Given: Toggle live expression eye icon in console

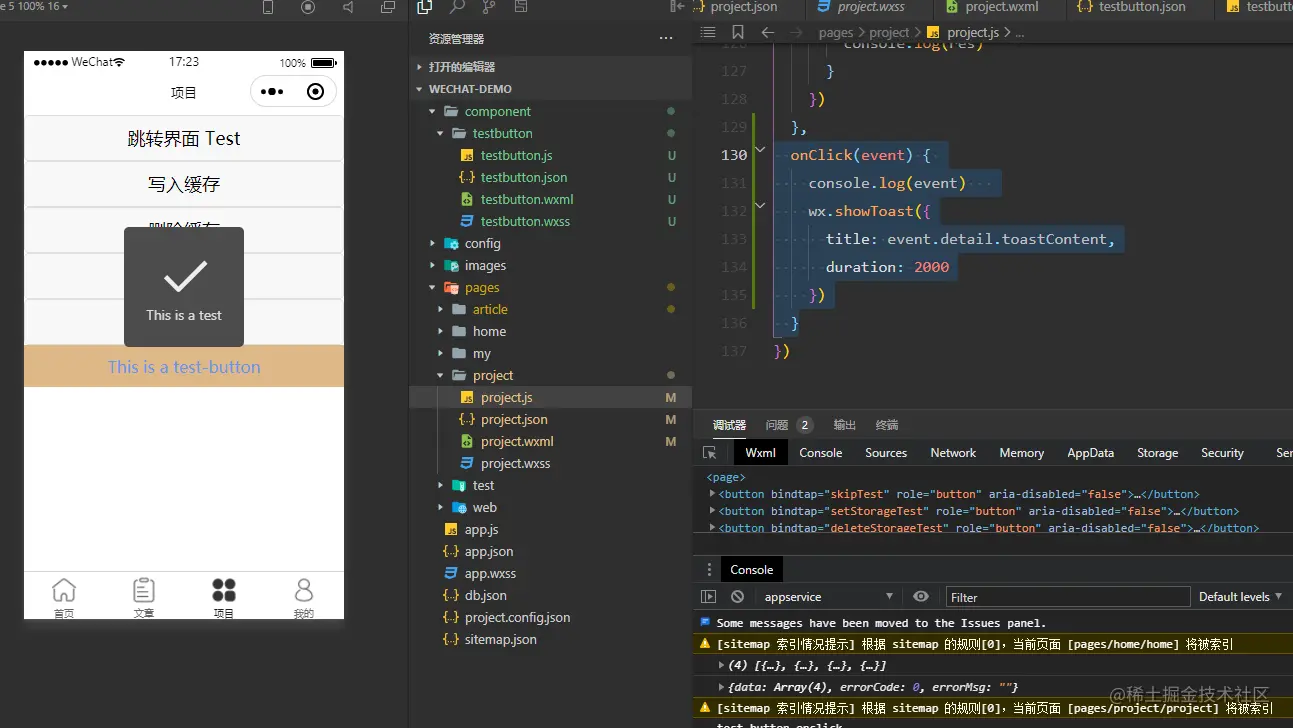Looking at the screenshot, I should (921, 597).
